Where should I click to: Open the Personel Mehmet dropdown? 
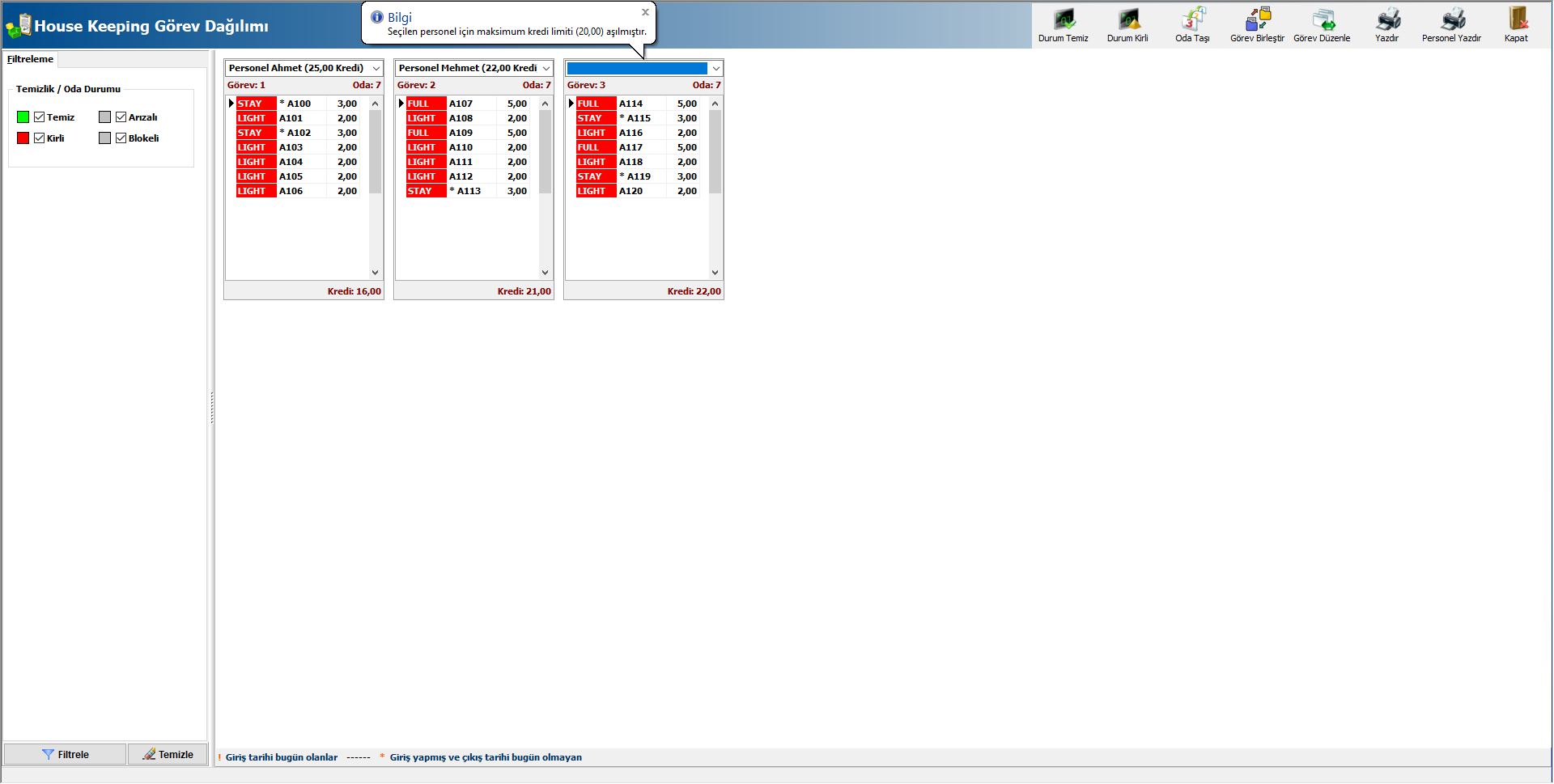click(546, 69)
